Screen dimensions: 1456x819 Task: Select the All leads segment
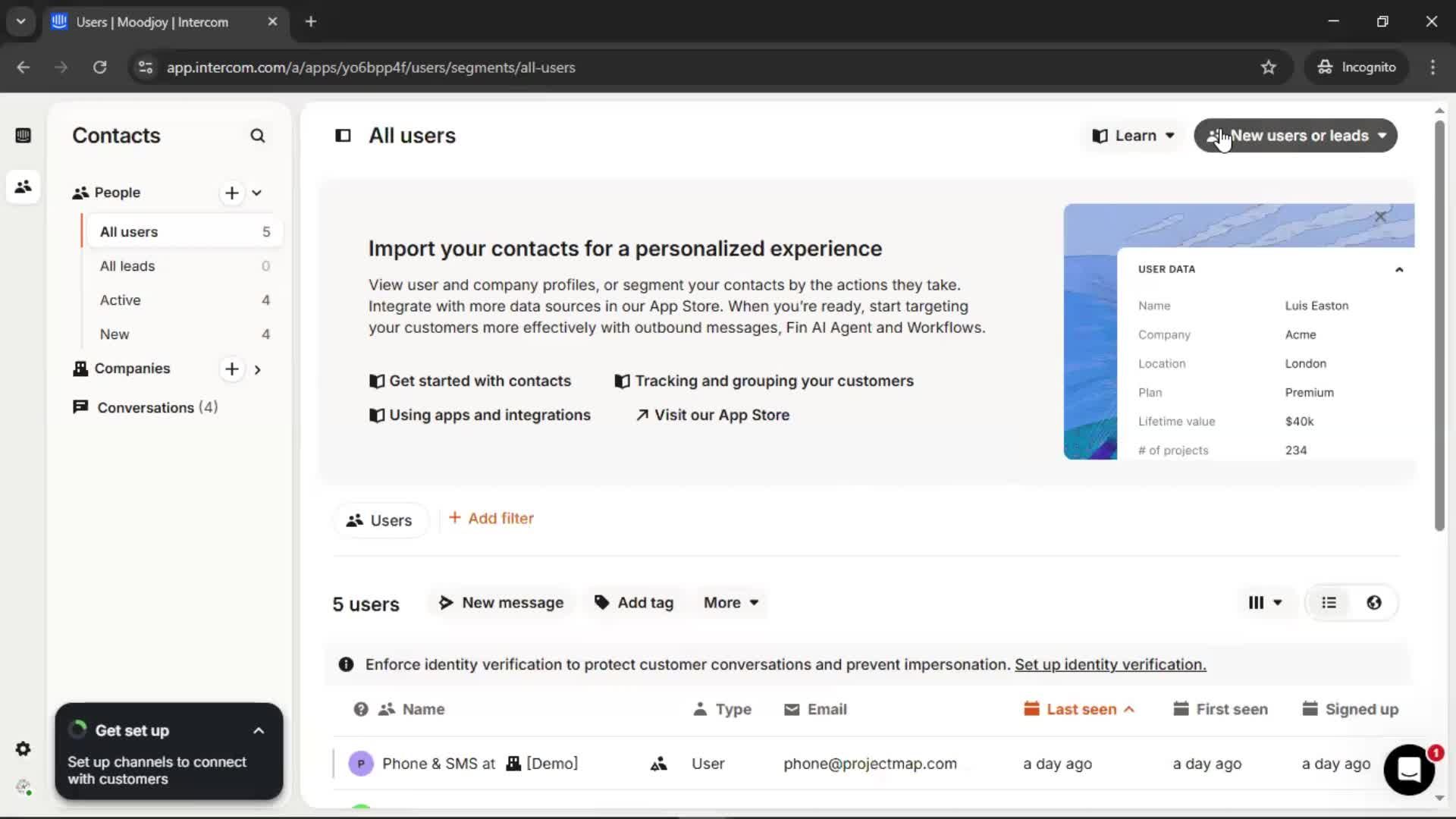tap(184, 266)
